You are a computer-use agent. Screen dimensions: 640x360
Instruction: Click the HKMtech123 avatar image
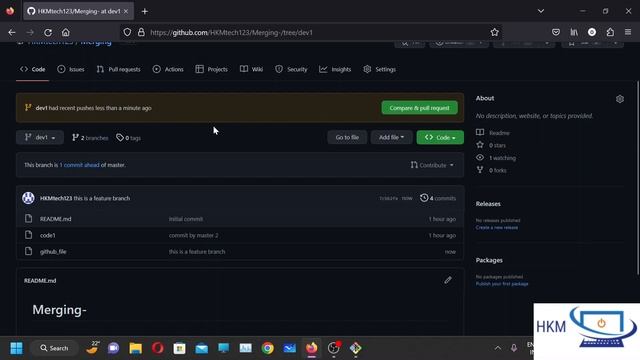[x=29, y=198]
